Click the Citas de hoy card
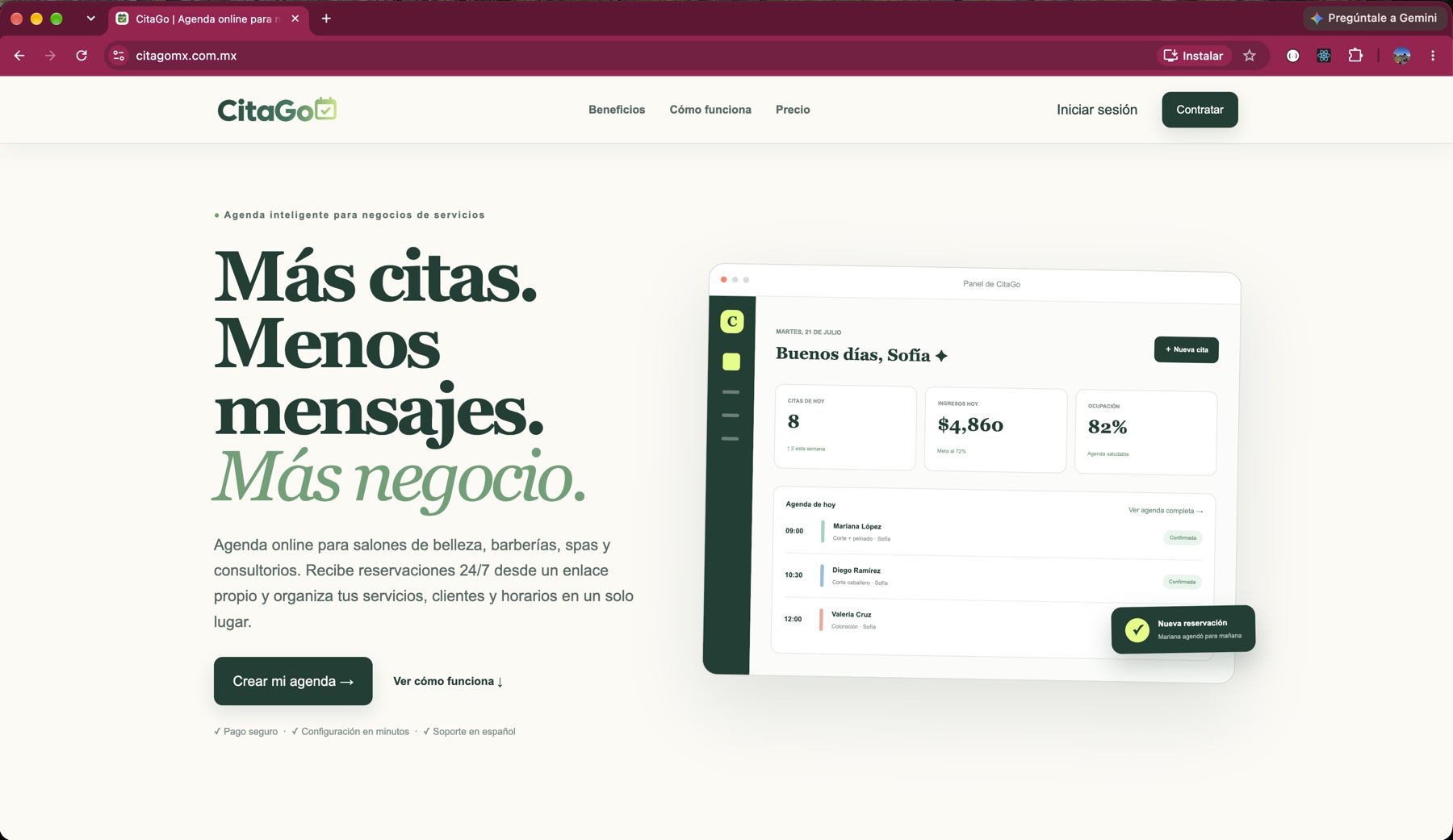The height and width of the screenshot is (840, 1453). click(x=845, y=427)
